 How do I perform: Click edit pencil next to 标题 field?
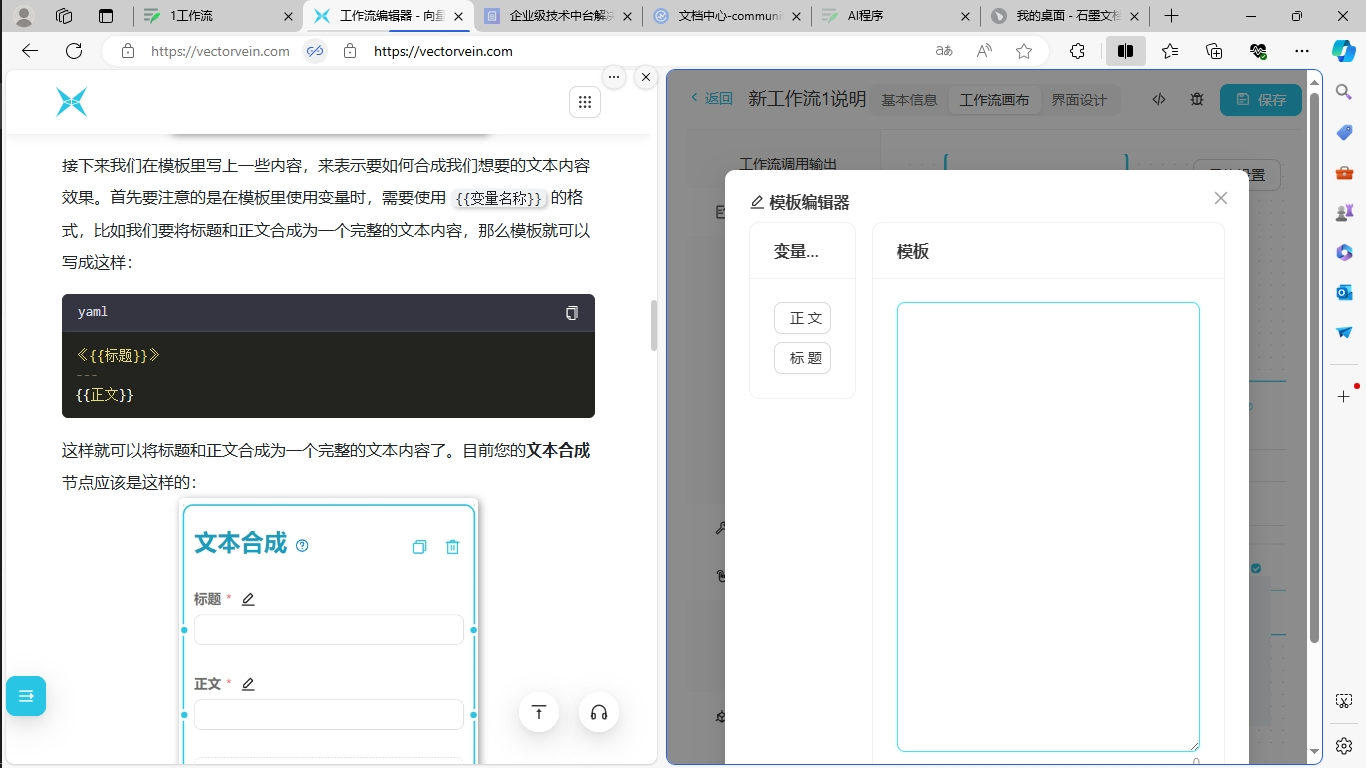pyautogui.click(x=248, y=599)
